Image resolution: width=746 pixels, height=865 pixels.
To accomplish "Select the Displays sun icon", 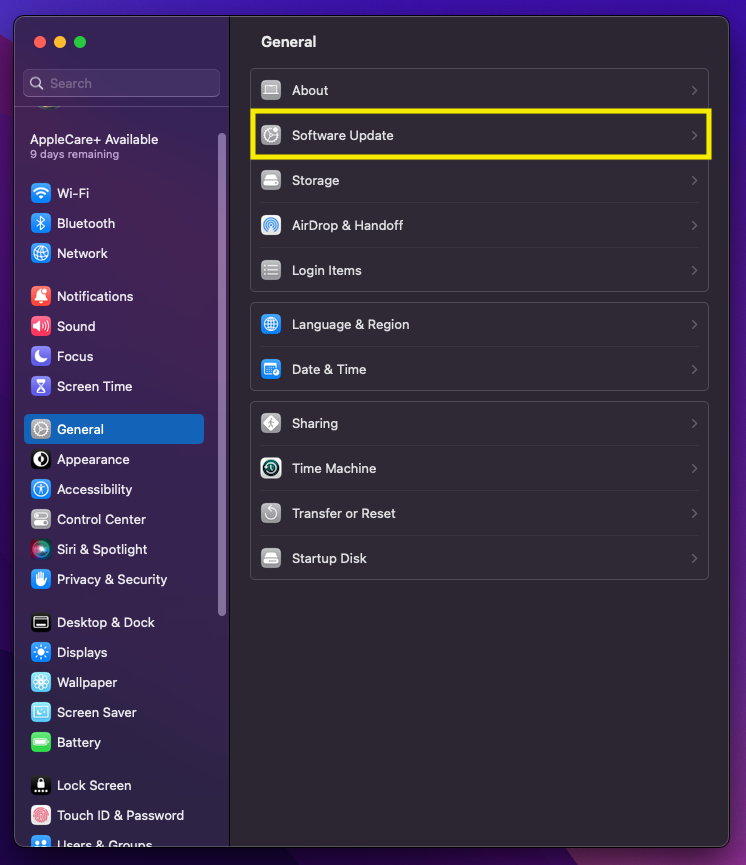I will pyautogui.click(x=41, y=652).
